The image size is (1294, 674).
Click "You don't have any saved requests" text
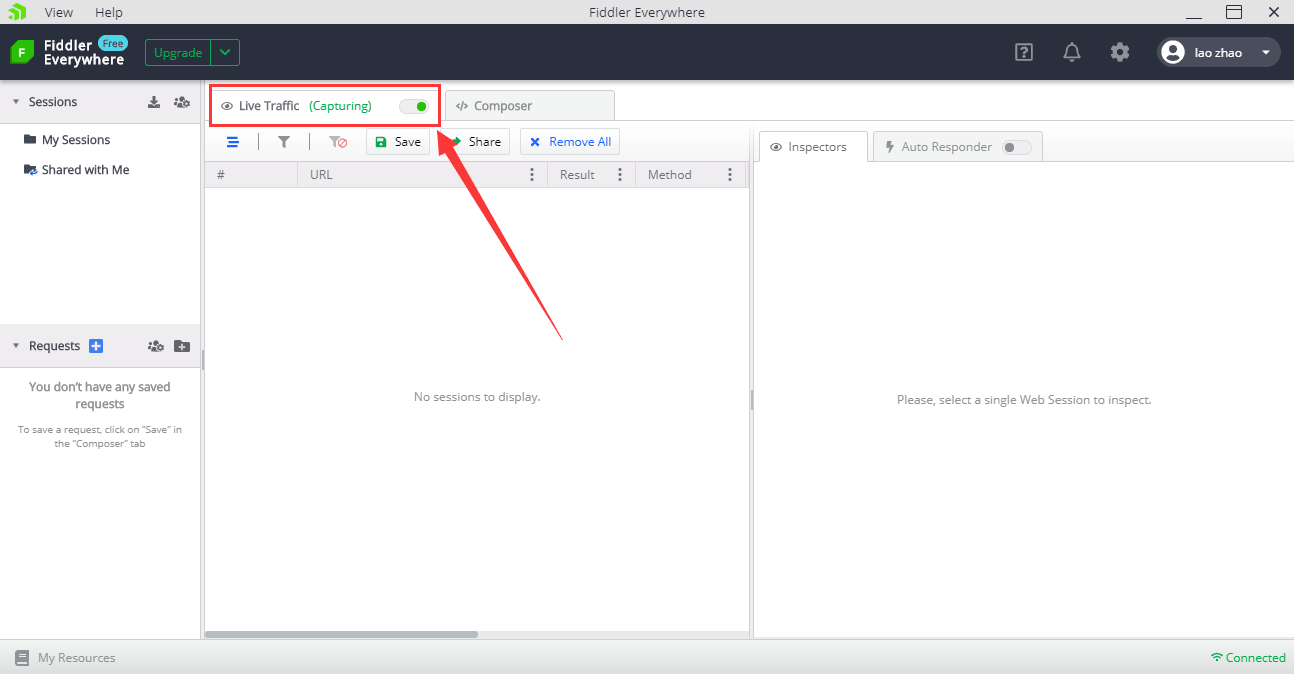(100, 395)
